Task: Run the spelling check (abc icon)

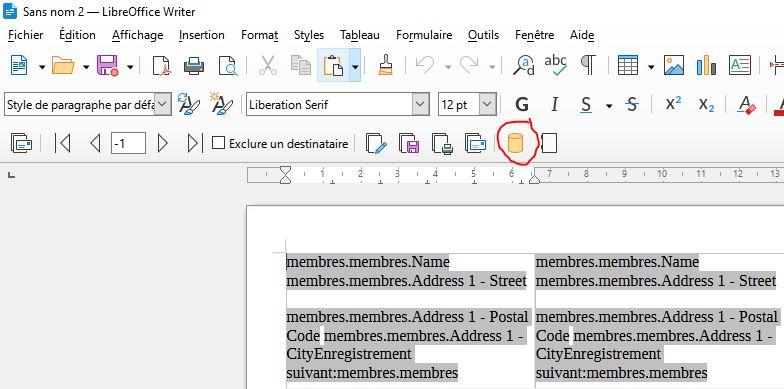Action: (556, 65)
